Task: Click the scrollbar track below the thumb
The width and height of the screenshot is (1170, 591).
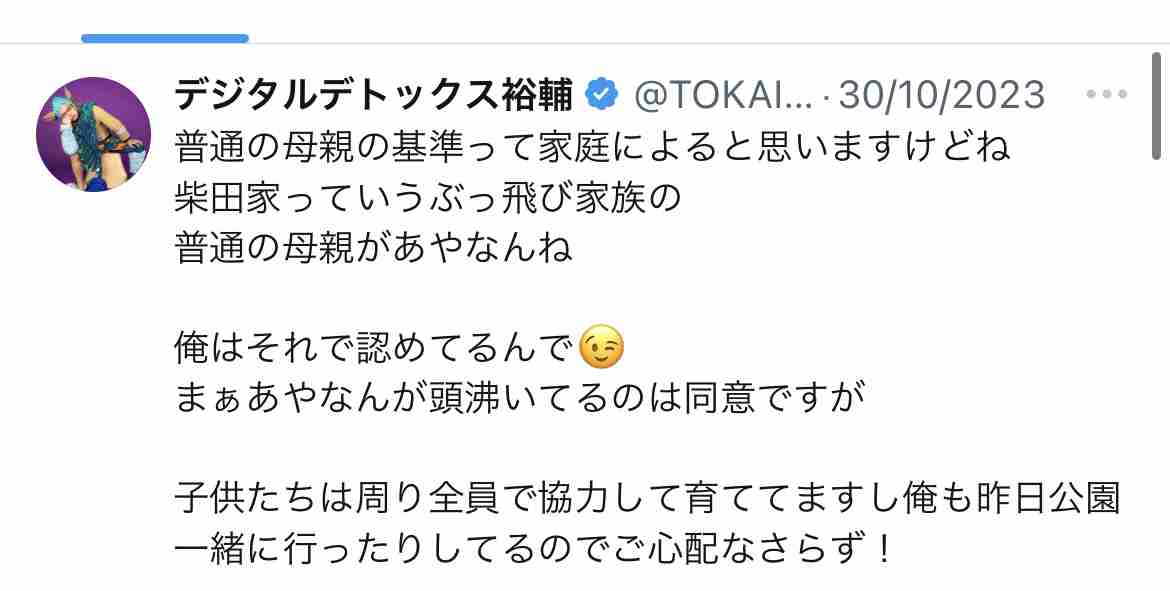Action: (1157, 373)
